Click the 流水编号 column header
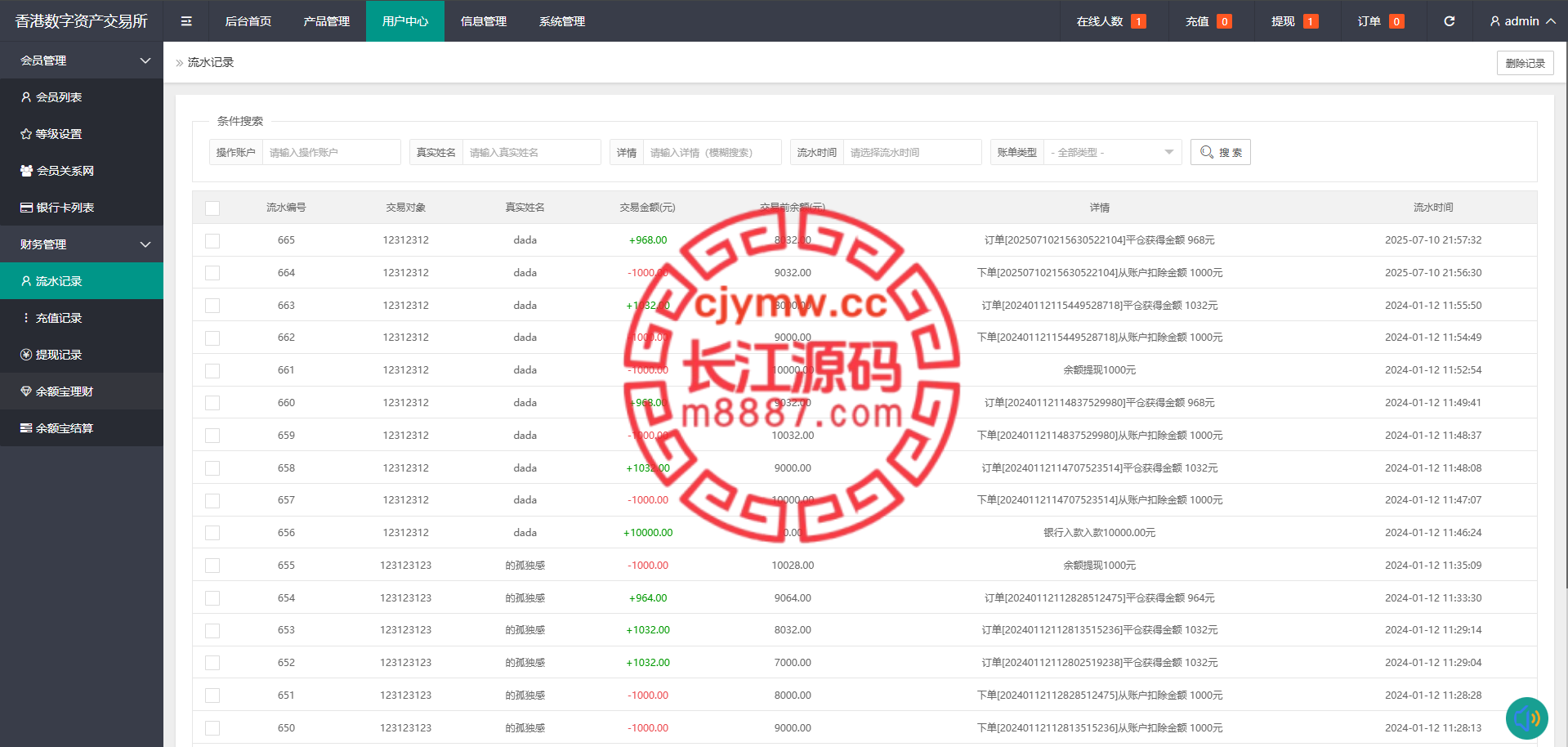 [286, 208]
